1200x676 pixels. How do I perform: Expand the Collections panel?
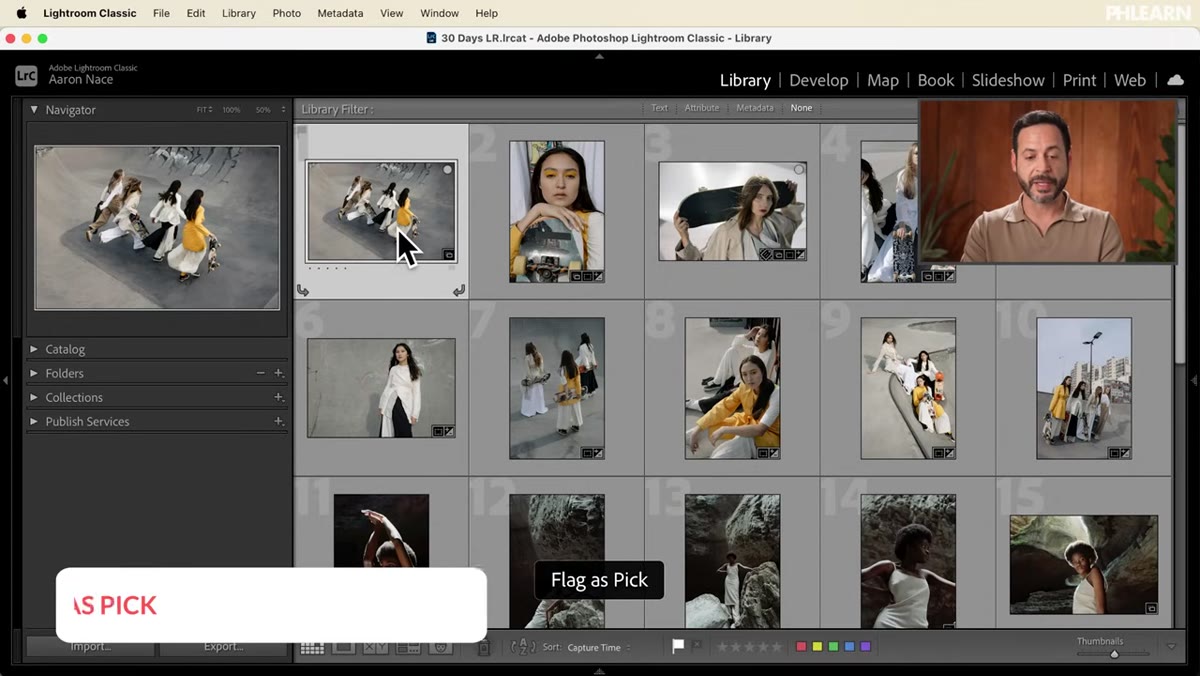point(34,397)
